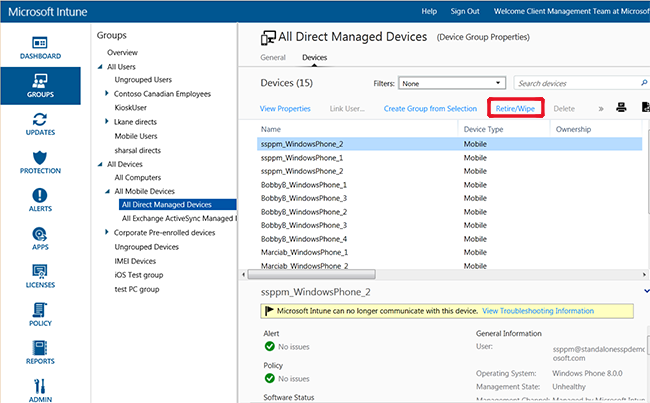Image resolution: width=650 pixels, height=403 pixels.
Task: Sort by the Ownership column header
Action: (573, 129)
